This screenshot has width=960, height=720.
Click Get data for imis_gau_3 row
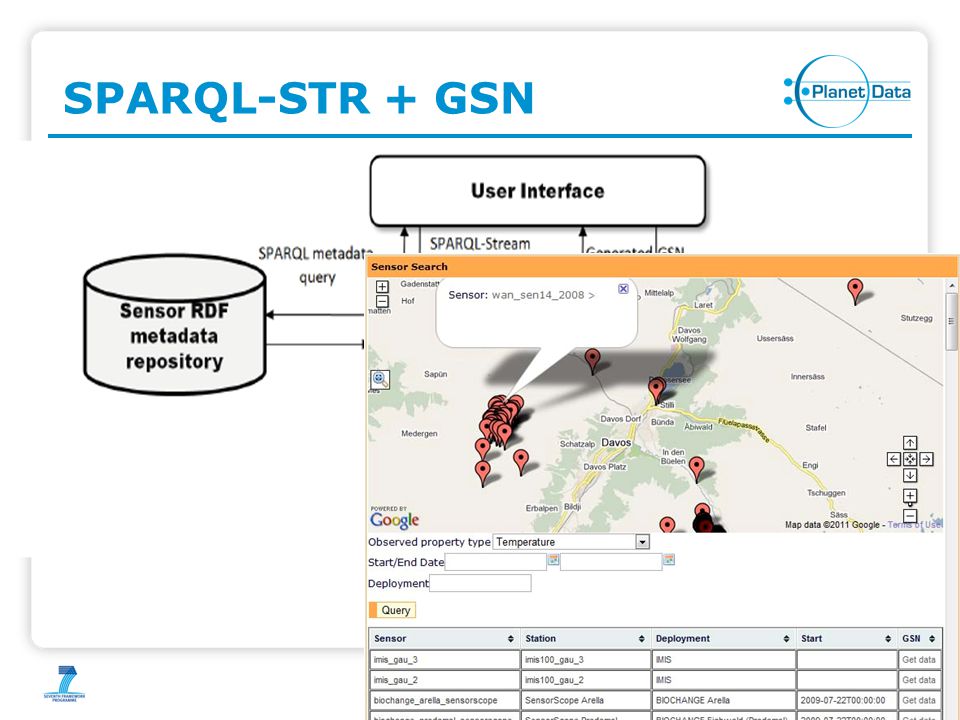(918, 659)
